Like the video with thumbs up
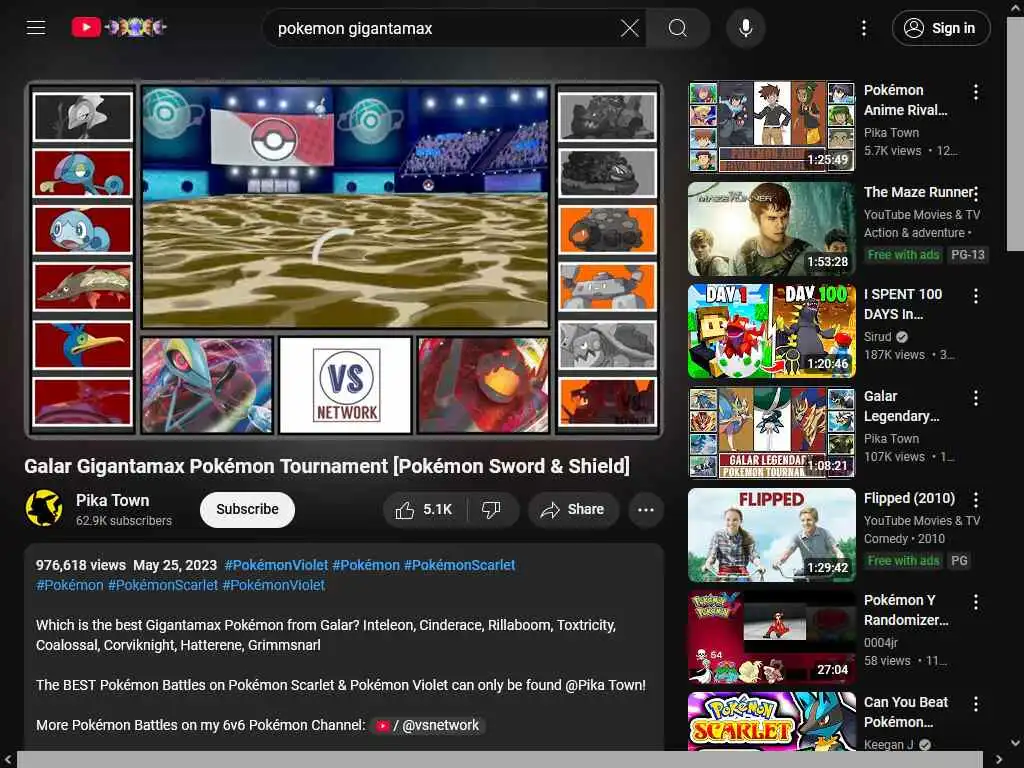The height and width of the screenshot is (768, 1024). click(424, 509)
